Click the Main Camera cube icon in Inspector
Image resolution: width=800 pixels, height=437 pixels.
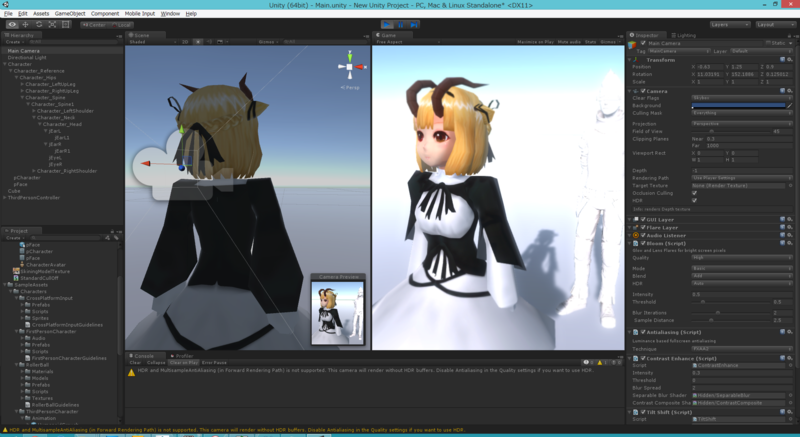(x=633, y=46)
